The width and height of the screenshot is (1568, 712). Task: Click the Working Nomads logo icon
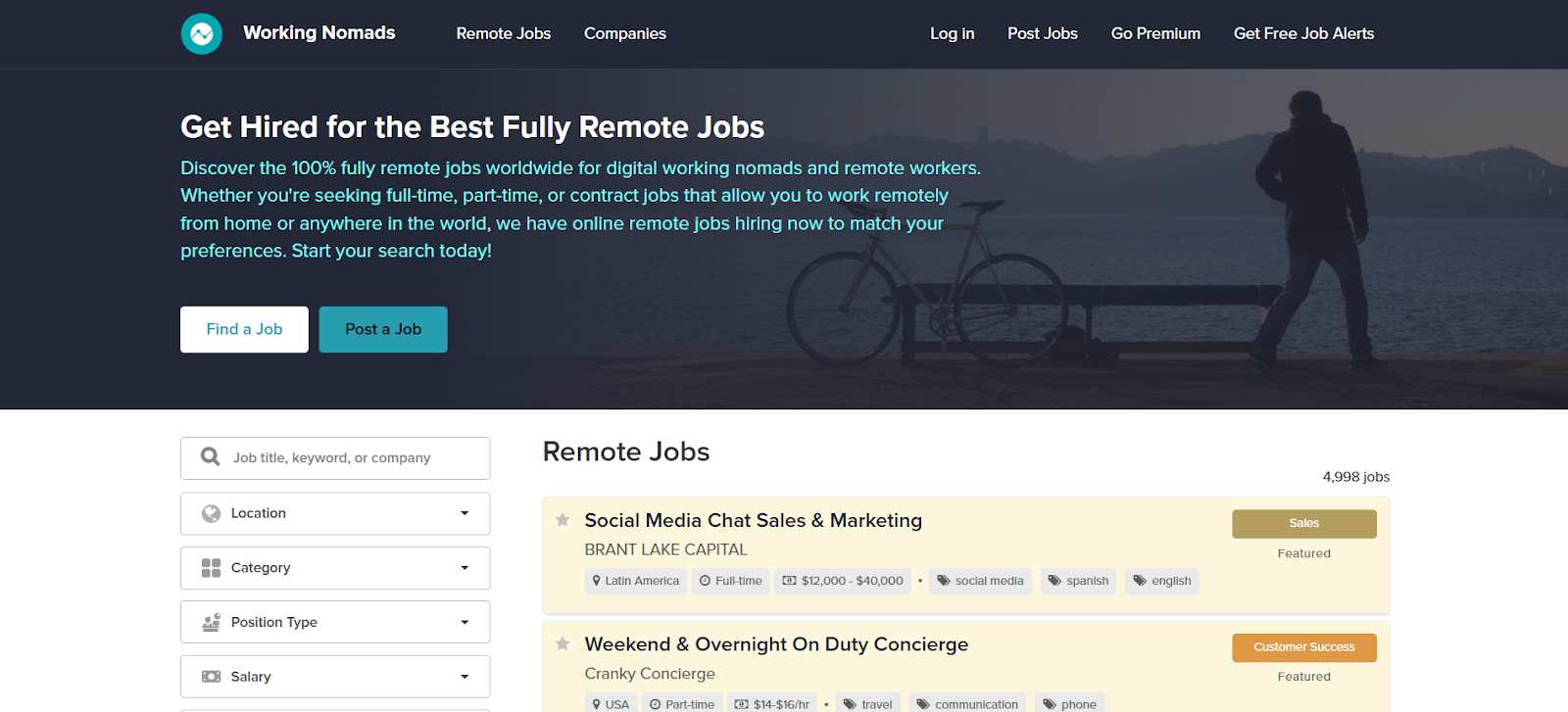coord(202,34)
